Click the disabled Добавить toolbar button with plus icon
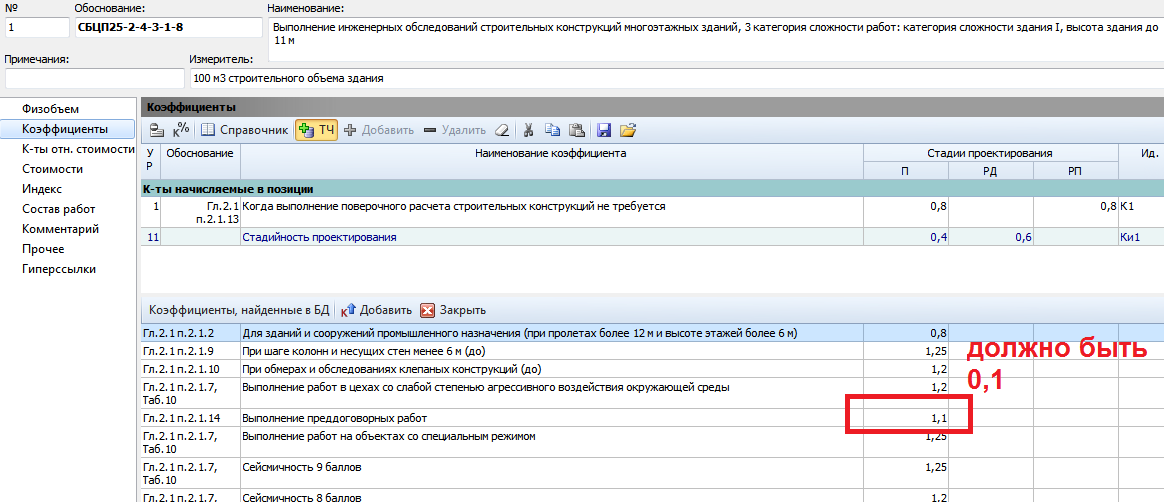1164x502 pixels. click(x=379, y=130)
